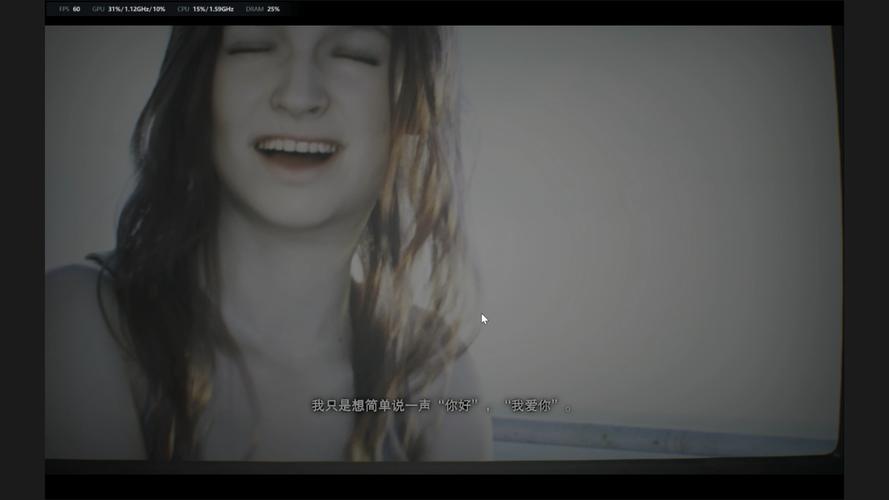The image size is (889, 500).
Task: Click the FPS 60 readout in overlay
Action: coord(69,9)
